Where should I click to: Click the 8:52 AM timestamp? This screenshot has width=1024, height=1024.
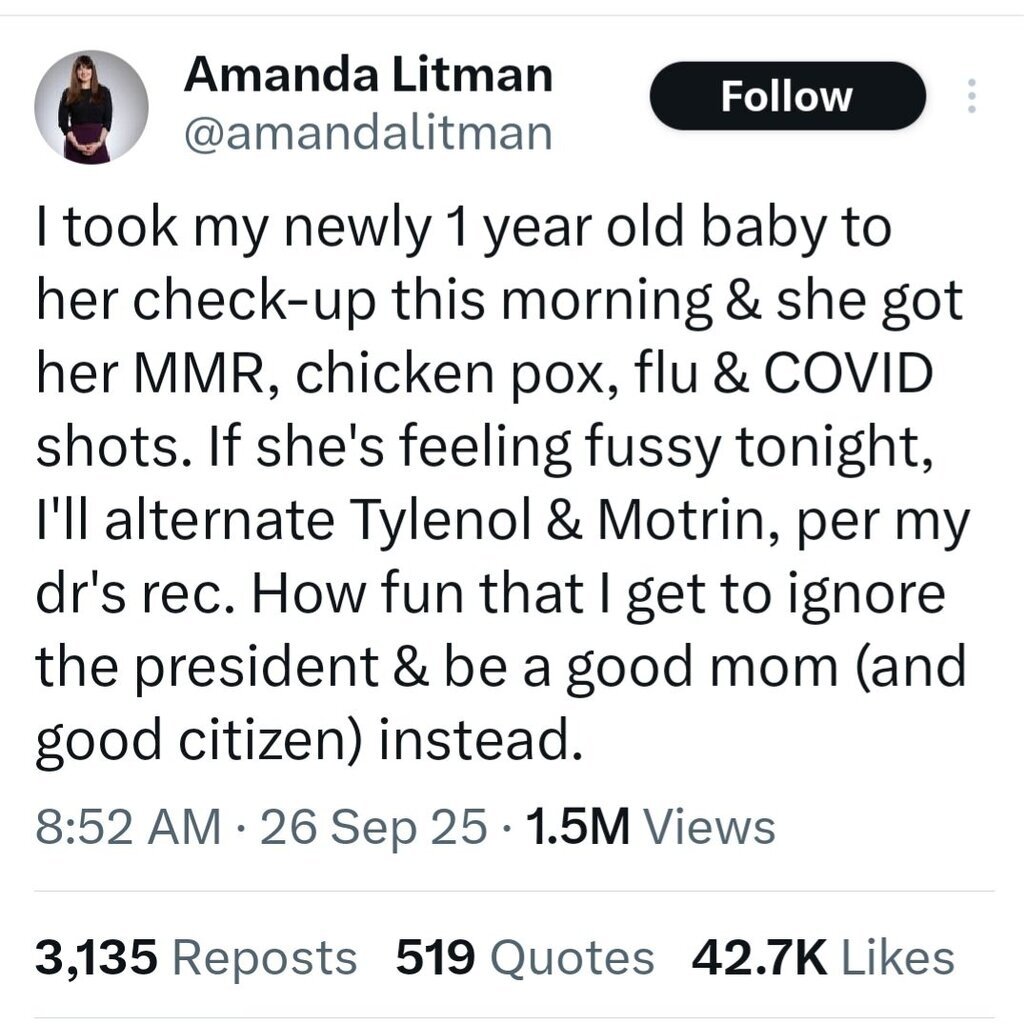128,827
